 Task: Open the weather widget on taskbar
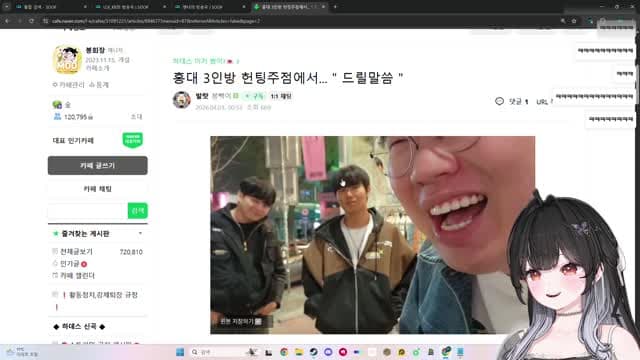tap(22, 352)
